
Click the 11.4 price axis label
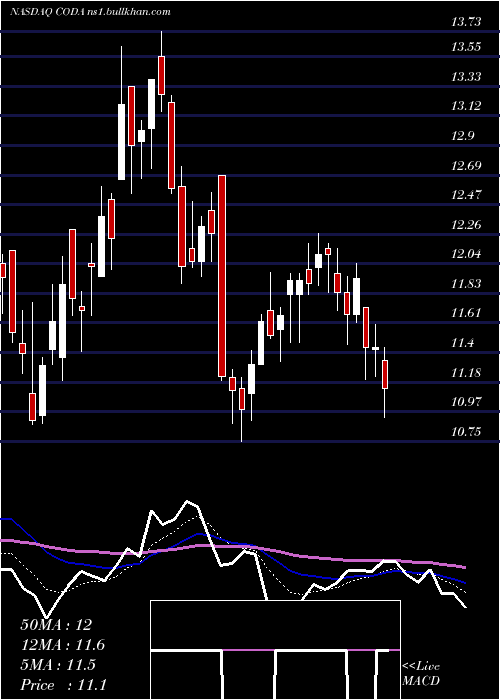click(462, 343)
